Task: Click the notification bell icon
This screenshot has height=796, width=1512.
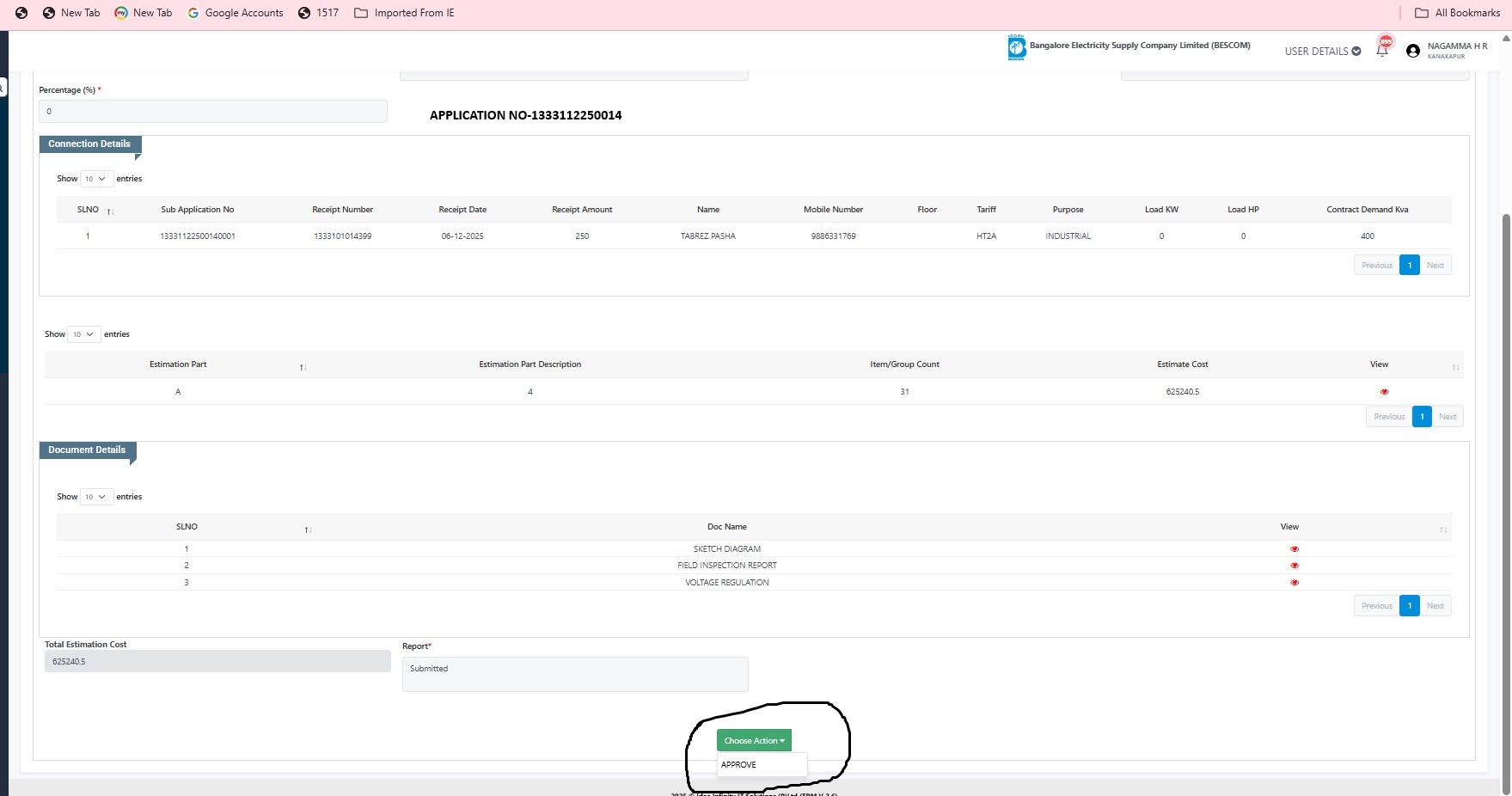Action: coord(1381,50)
